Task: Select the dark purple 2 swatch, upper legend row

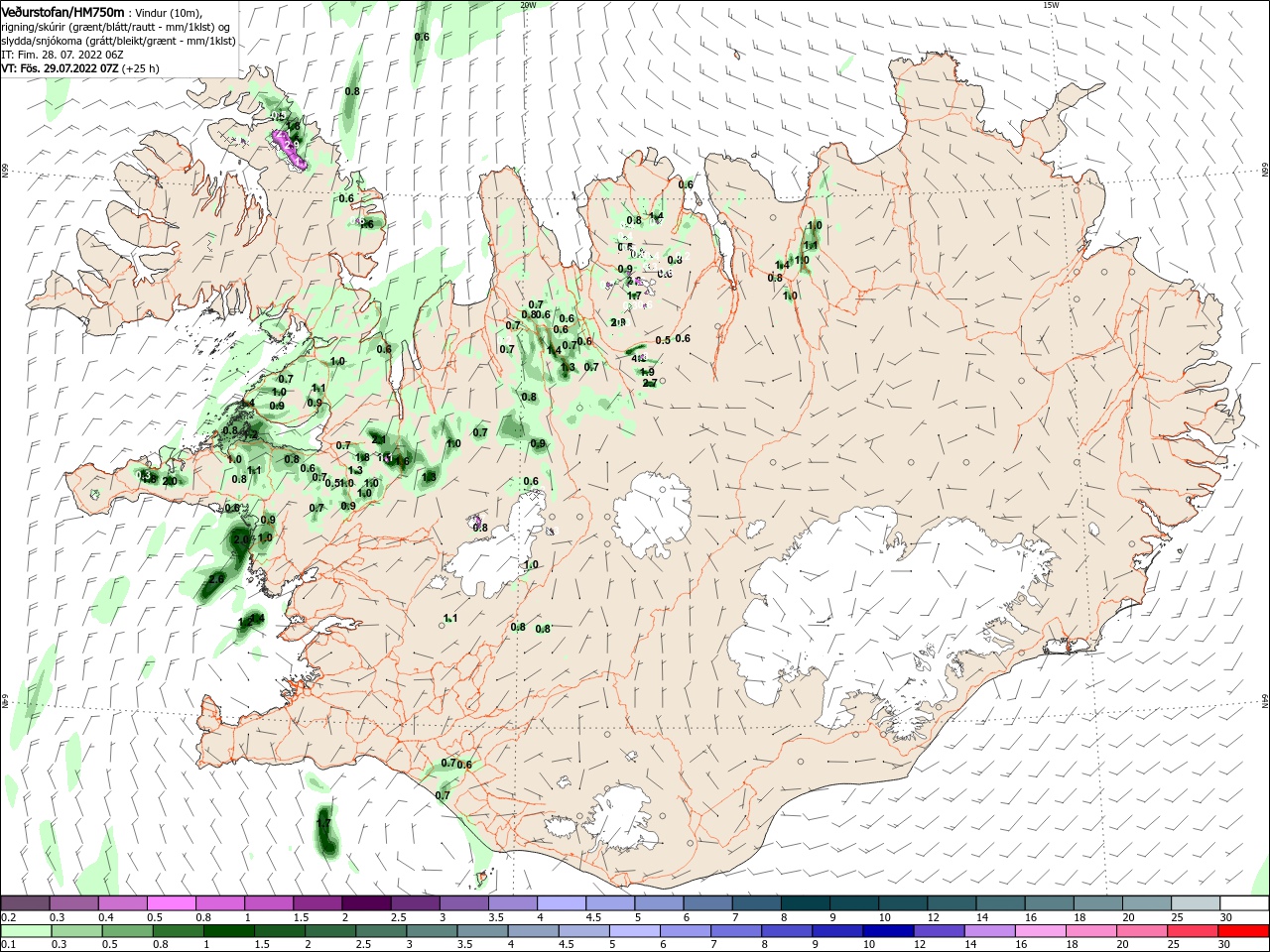Action: [366, 903]
